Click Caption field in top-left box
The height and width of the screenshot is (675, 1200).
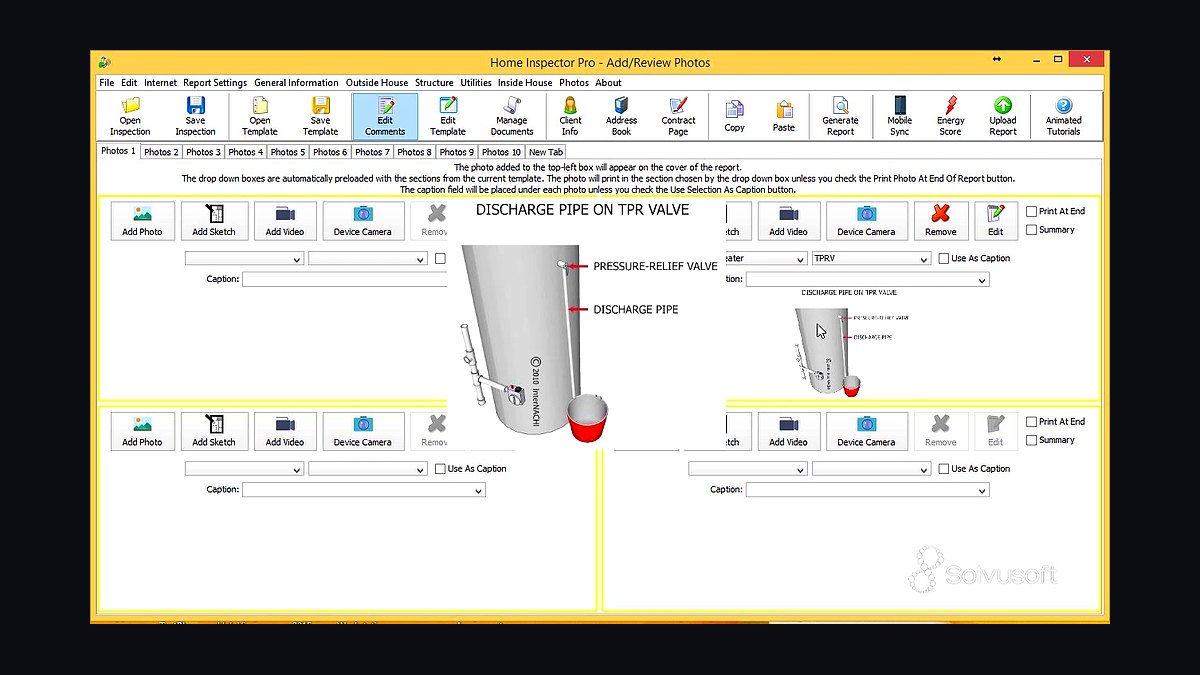click(345, 280)
